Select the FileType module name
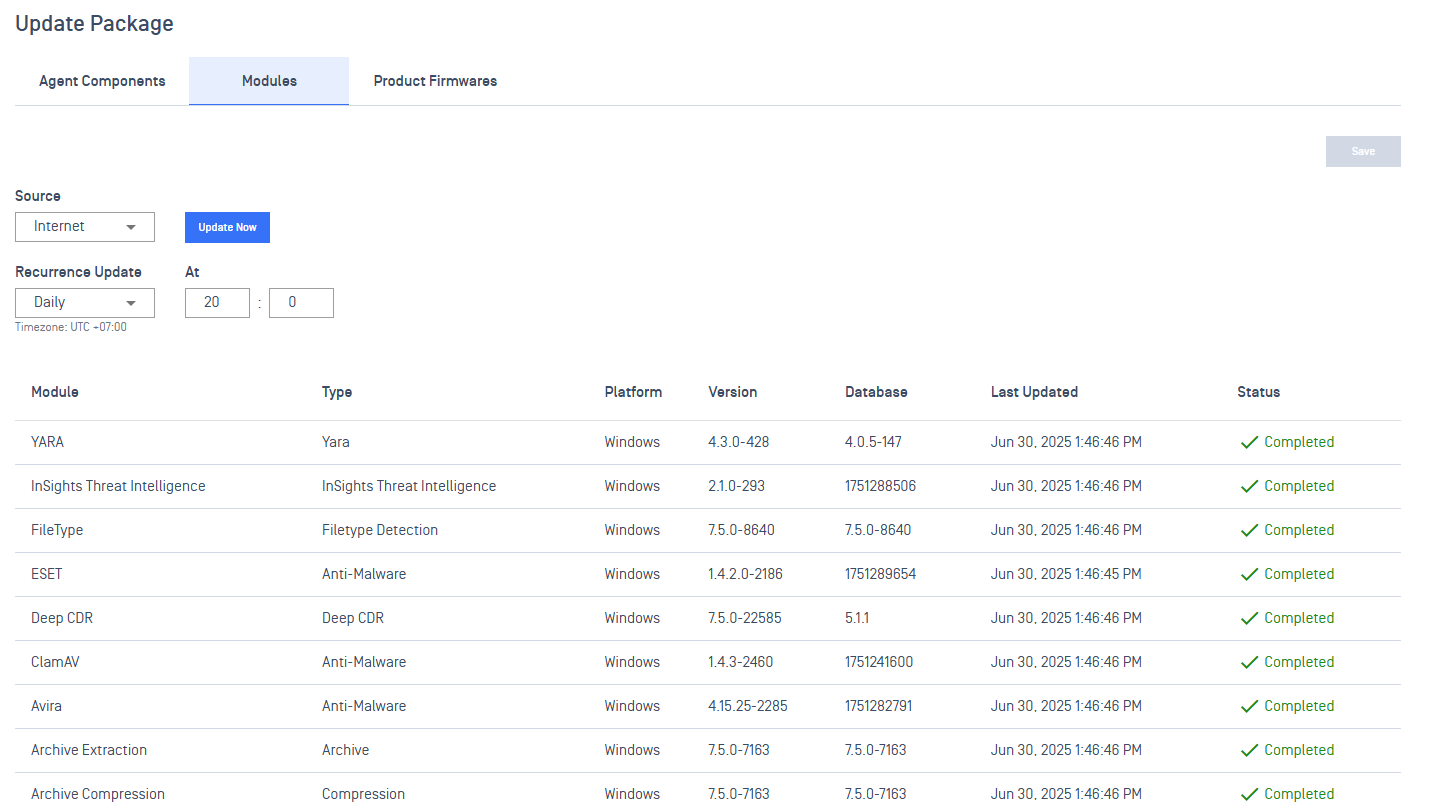The height and width of the screenshot is (803, 1429). (57, 530)
